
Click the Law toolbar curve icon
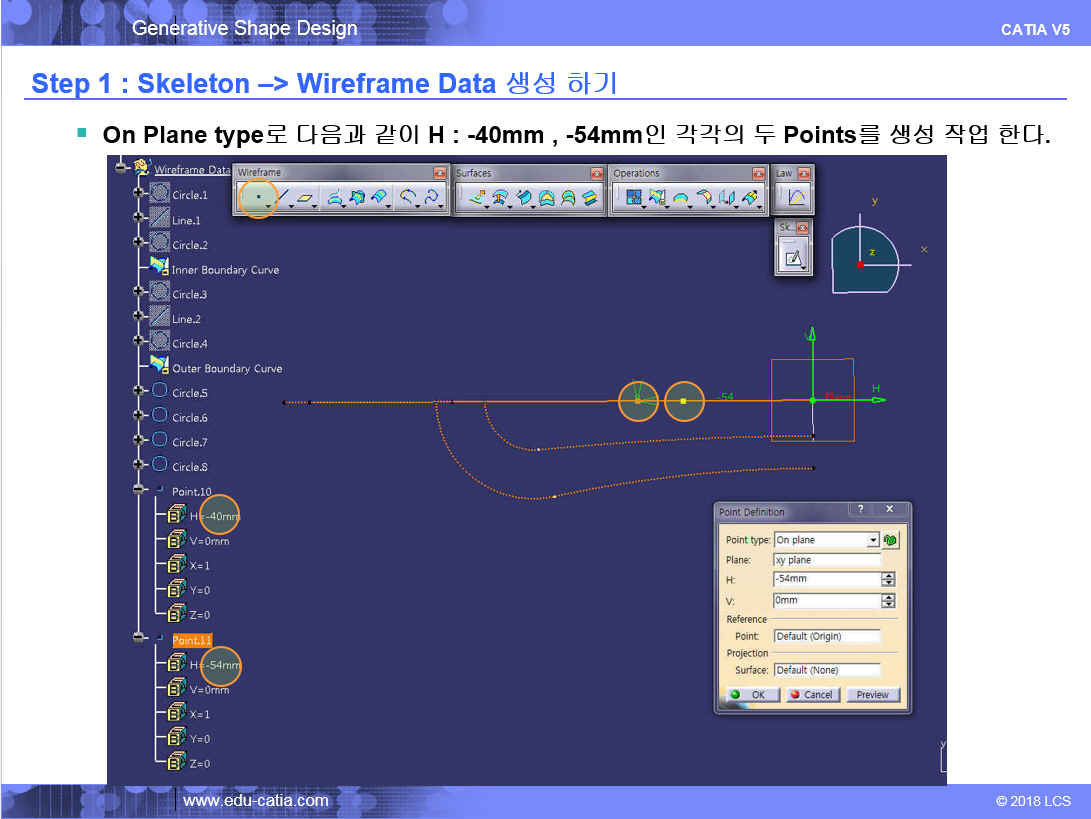coord(797,198)
